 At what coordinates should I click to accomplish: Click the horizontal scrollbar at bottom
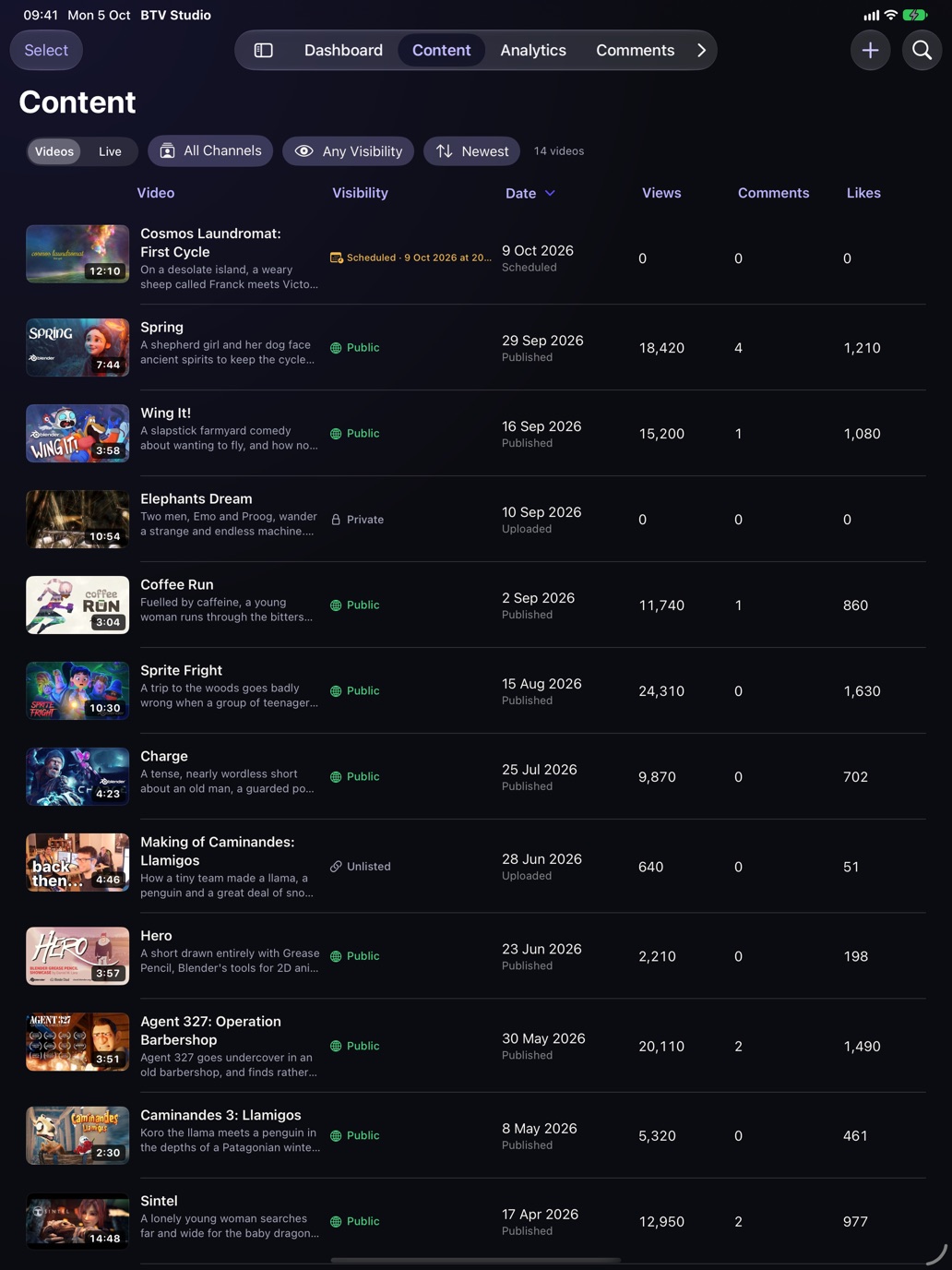click(475, 1260)
